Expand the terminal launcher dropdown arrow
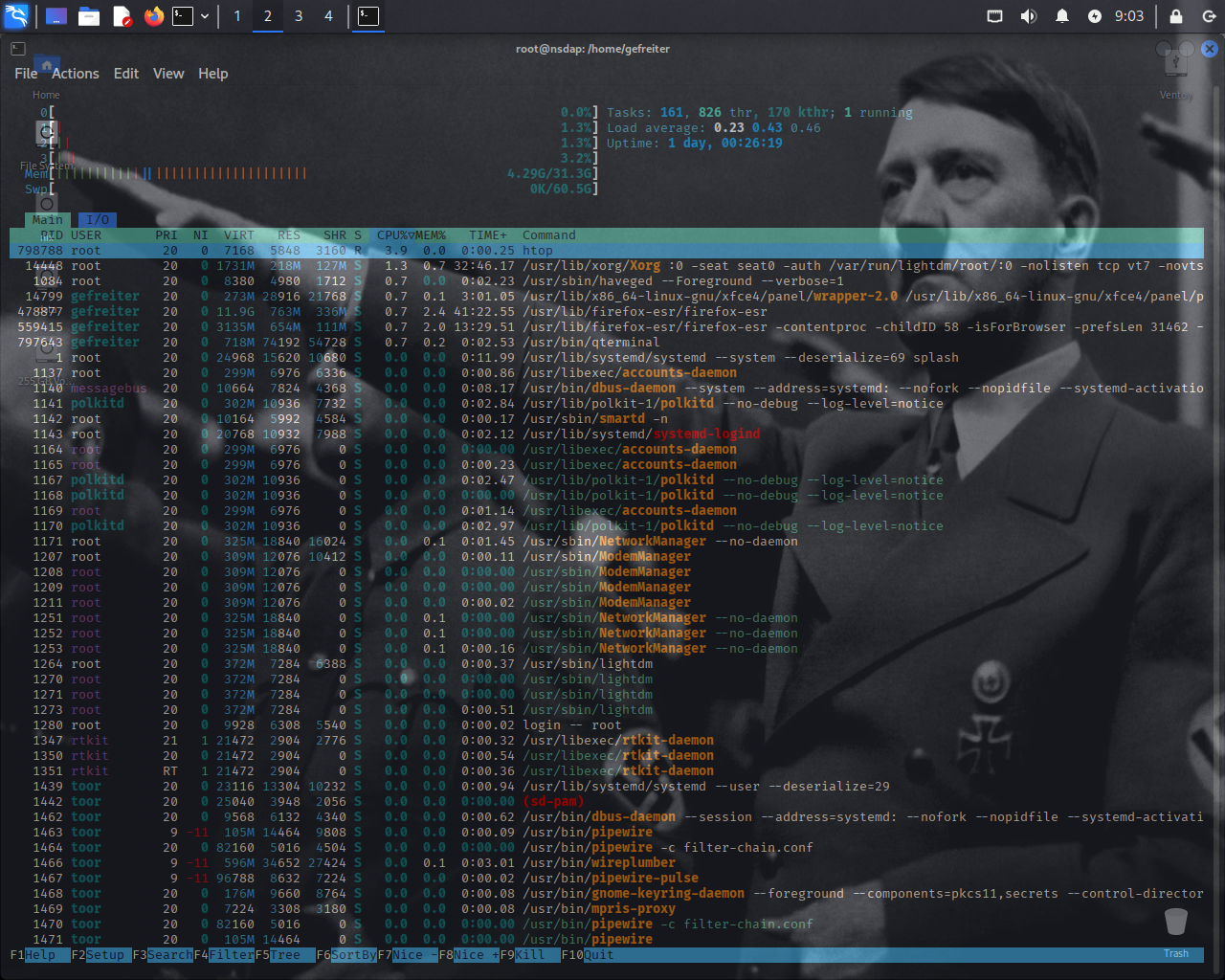The width and height of the screenshot is (1225, 980). [x=205, y=16]
